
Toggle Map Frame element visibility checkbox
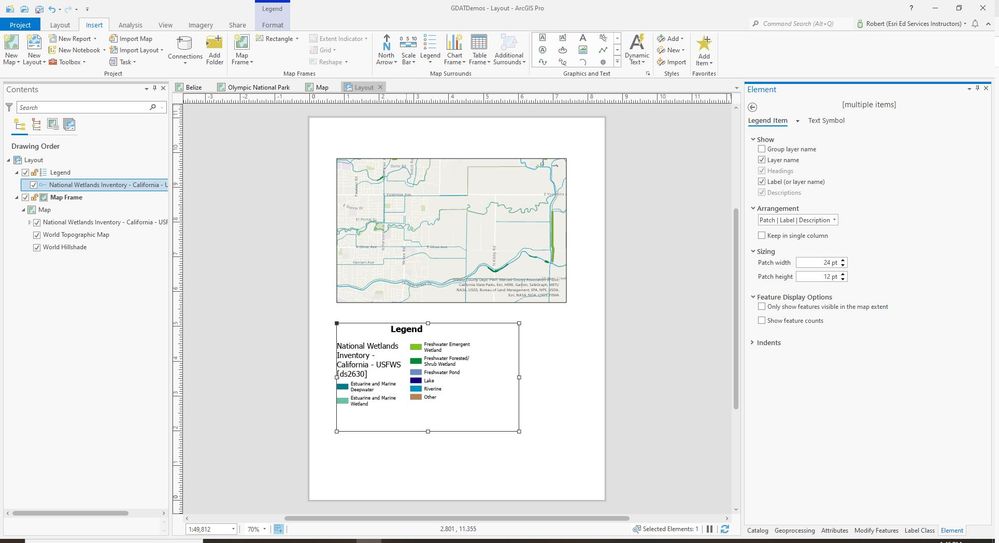click(25, 198)
